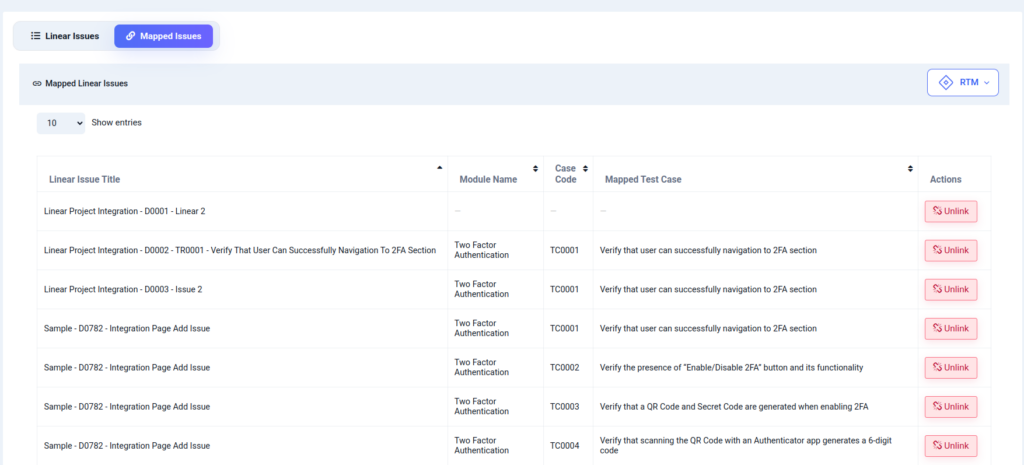This screenshot has width=1024, height=465.
Task: Click the link icon beside Mapped Linear Issues
Action: pos(37,84)
